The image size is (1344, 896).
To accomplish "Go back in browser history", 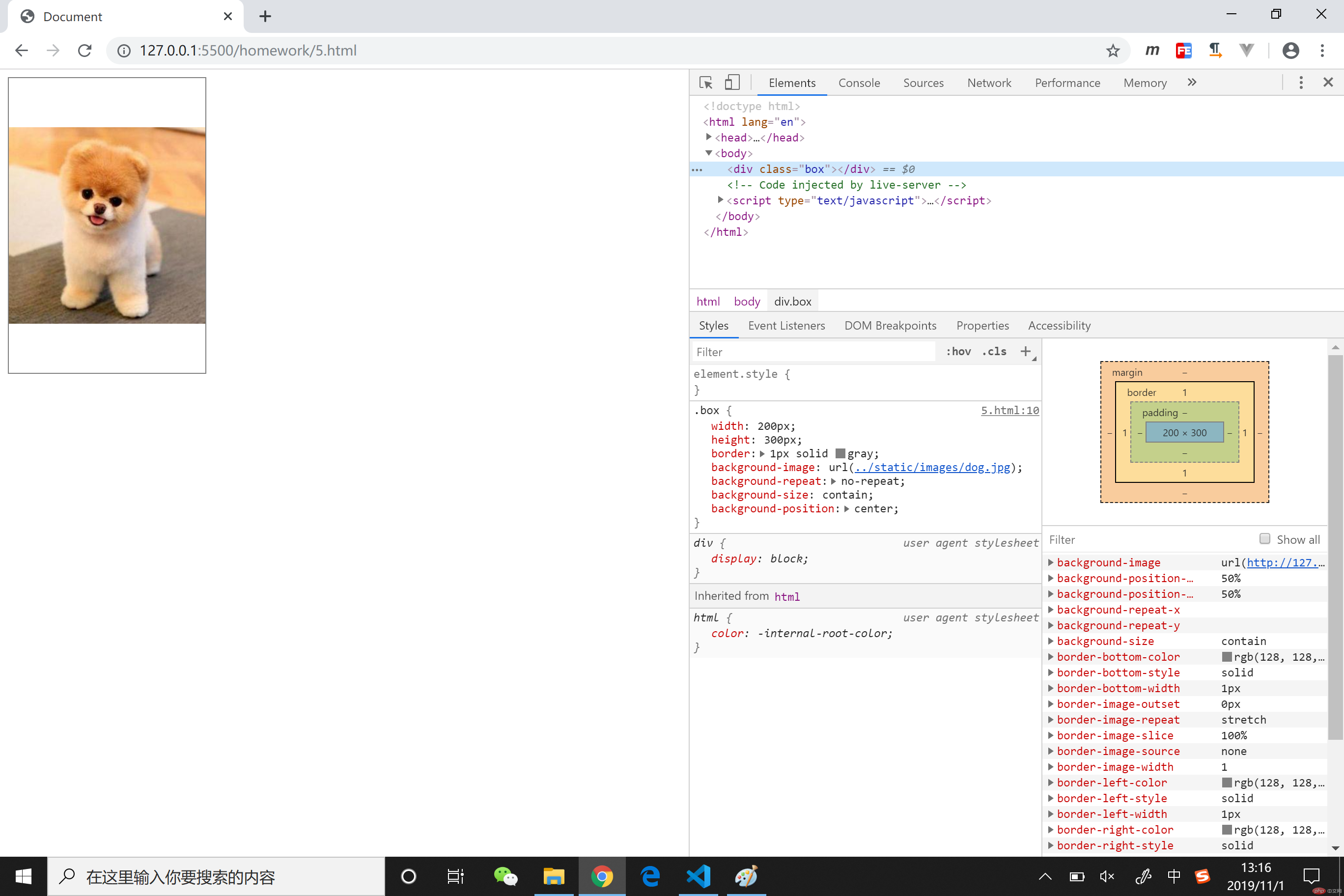I will tap(22, 50).
